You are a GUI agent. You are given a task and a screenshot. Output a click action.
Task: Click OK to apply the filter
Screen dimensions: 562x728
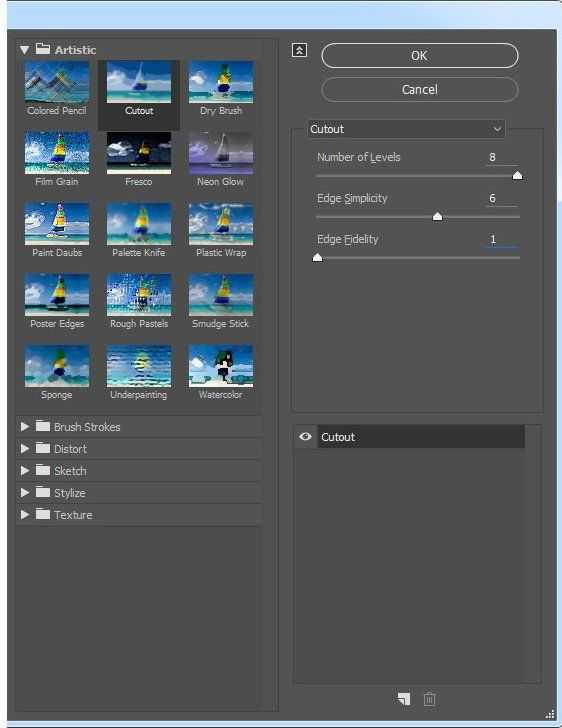pos(419,56)
